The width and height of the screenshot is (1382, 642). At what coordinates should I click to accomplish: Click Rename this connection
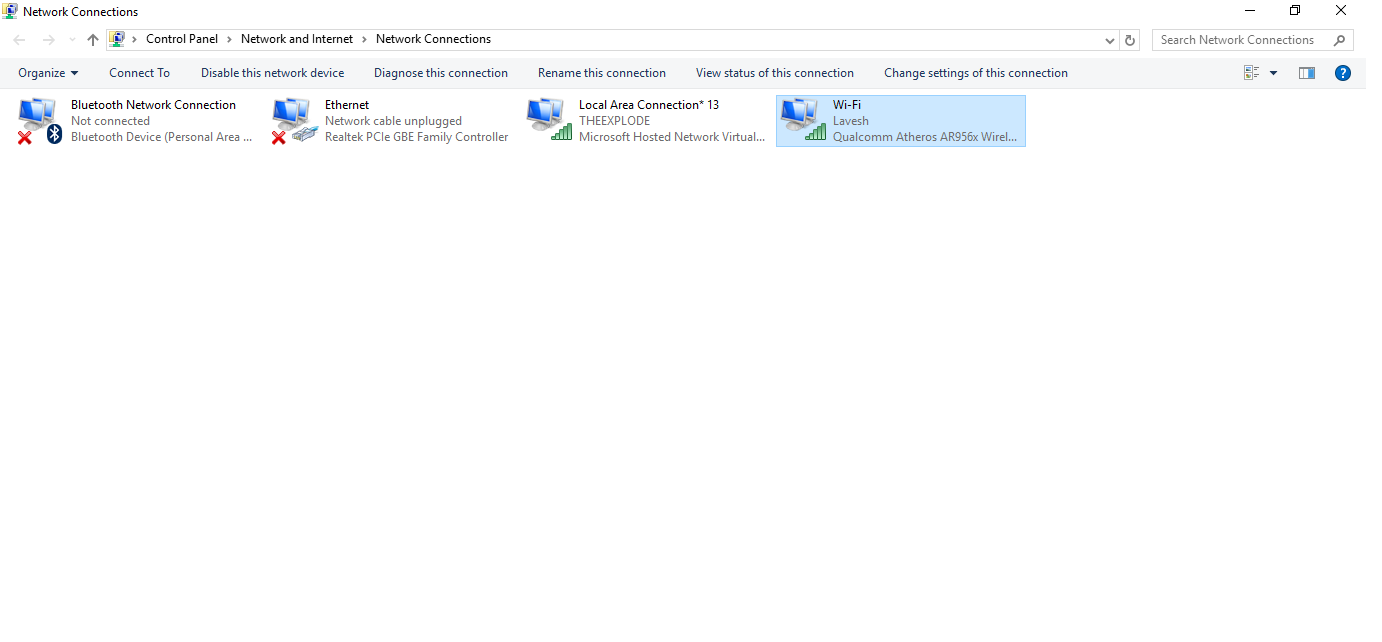pyautogui.click(x=601, y=72)
